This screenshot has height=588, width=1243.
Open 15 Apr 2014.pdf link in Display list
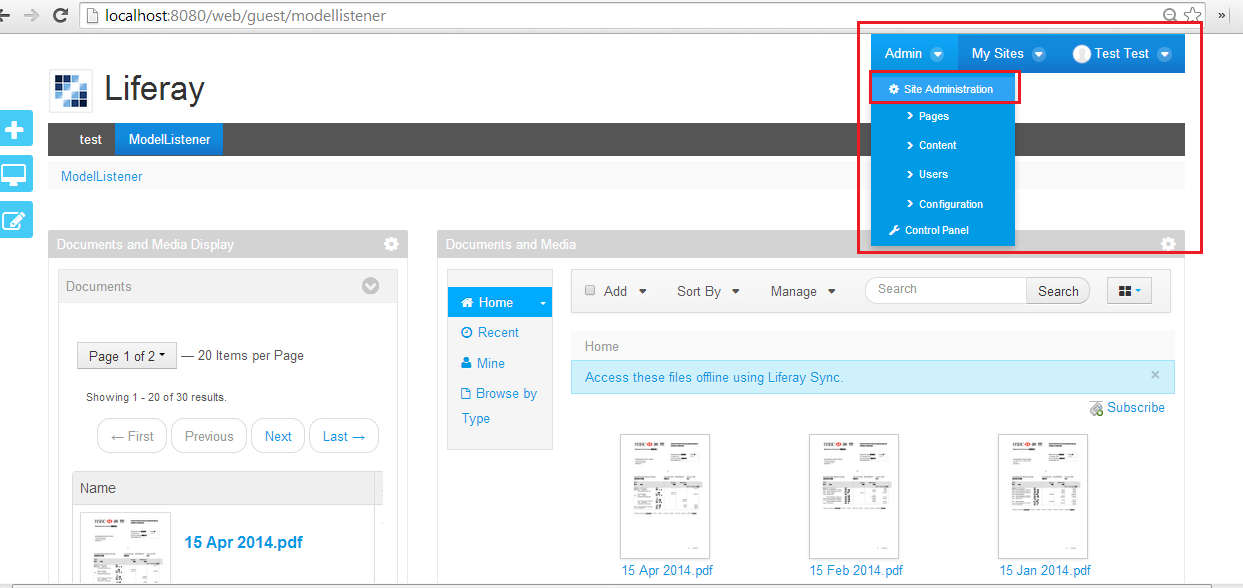click(x=243, y=542)
